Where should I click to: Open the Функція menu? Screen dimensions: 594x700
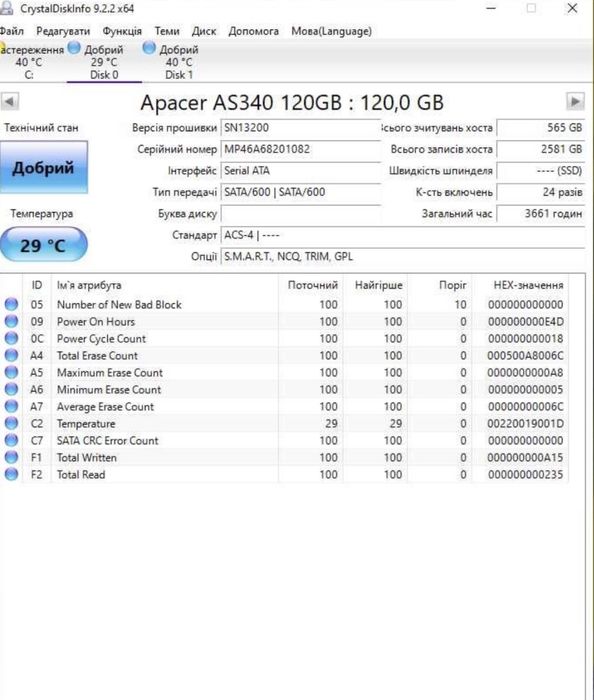(x=122, y=31)
